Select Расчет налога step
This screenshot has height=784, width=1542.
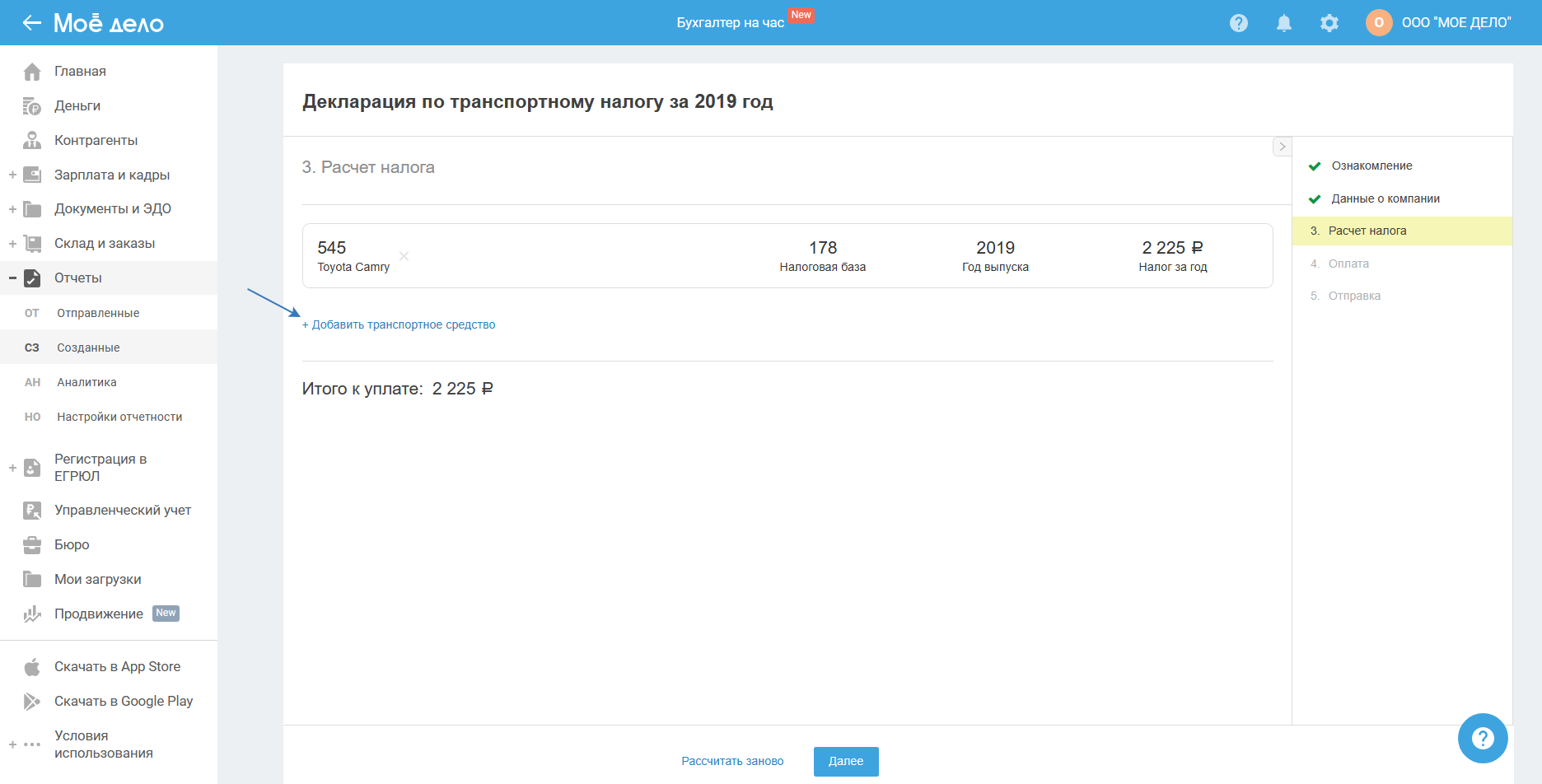1402,231
